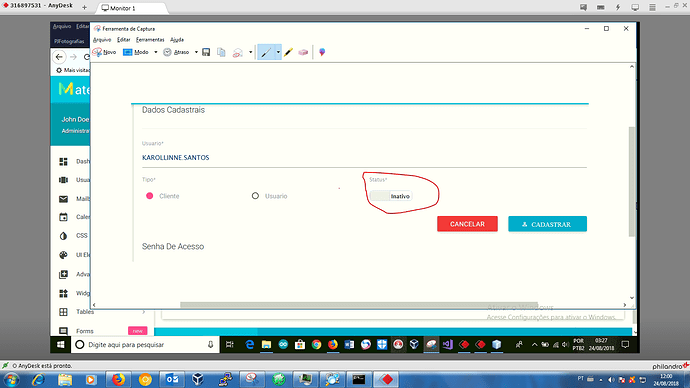Select the highlighter tool
The width and height of the screenshot is (690, 388).
(x=288, y=52)
